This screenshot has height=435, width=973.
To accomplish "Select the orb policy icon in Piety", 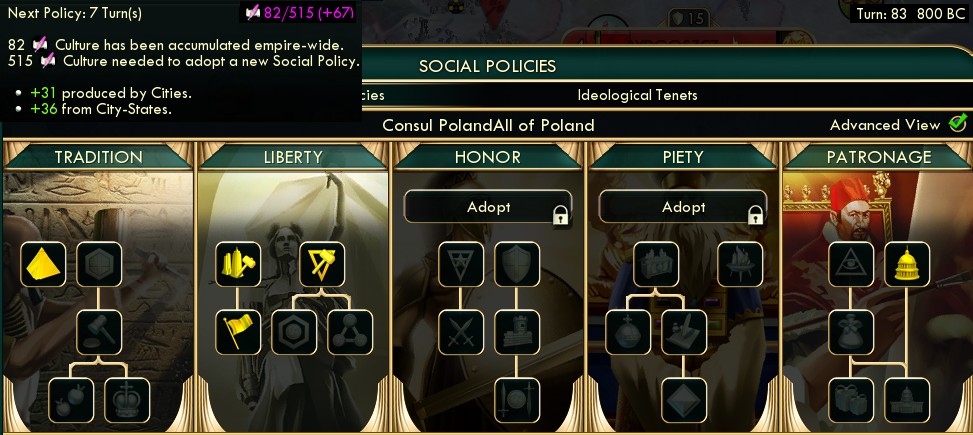I will point(628,332).
